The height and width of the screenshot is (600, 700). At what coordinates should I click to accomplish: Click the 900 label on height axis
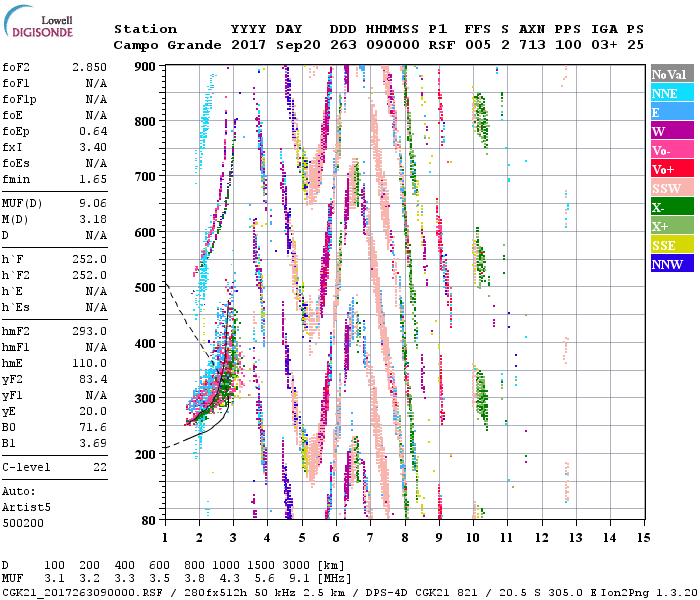coord(147,66)
